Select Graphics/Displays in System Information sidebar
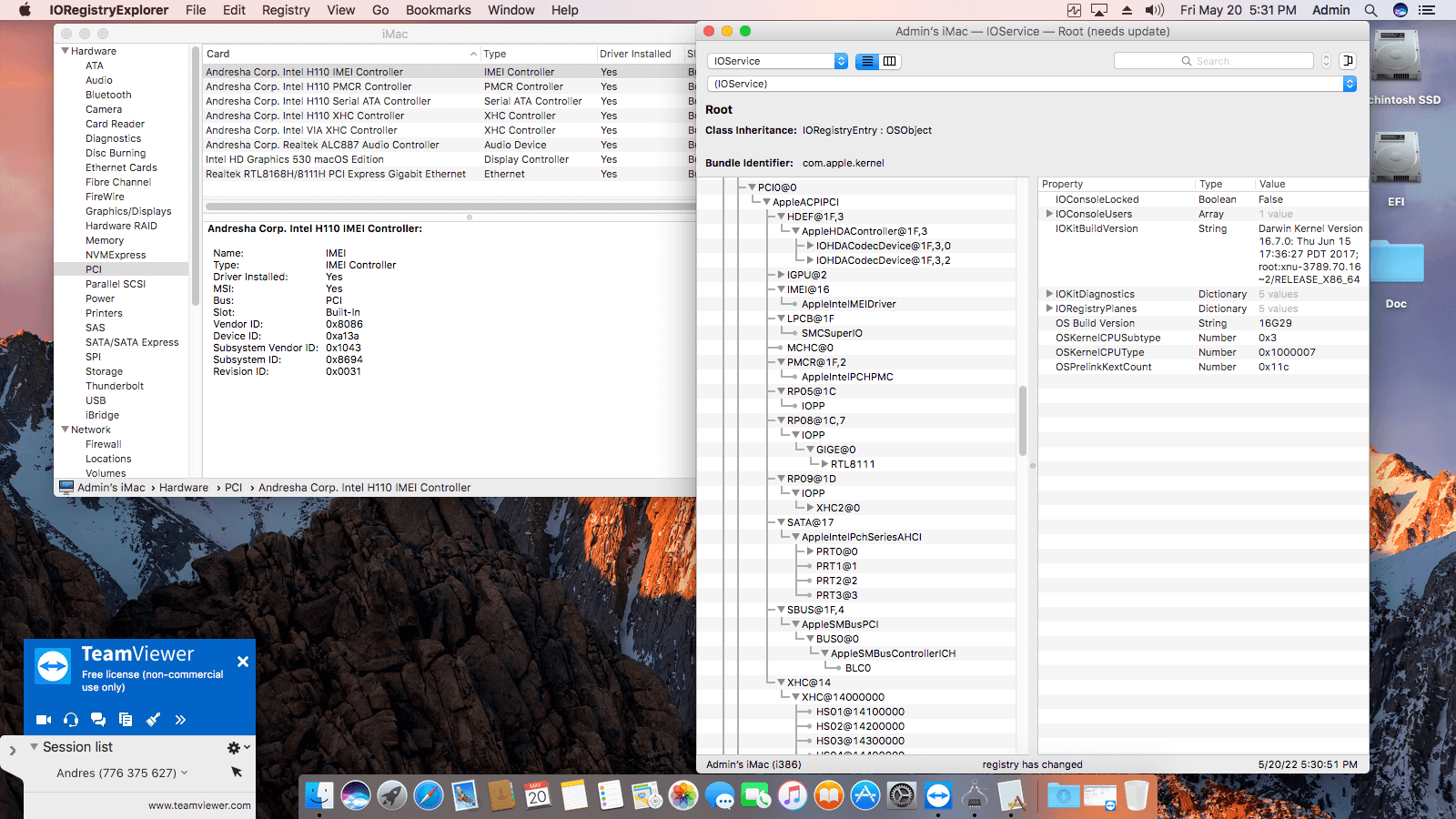1456x819 pixels. click(x=128, y=211)
